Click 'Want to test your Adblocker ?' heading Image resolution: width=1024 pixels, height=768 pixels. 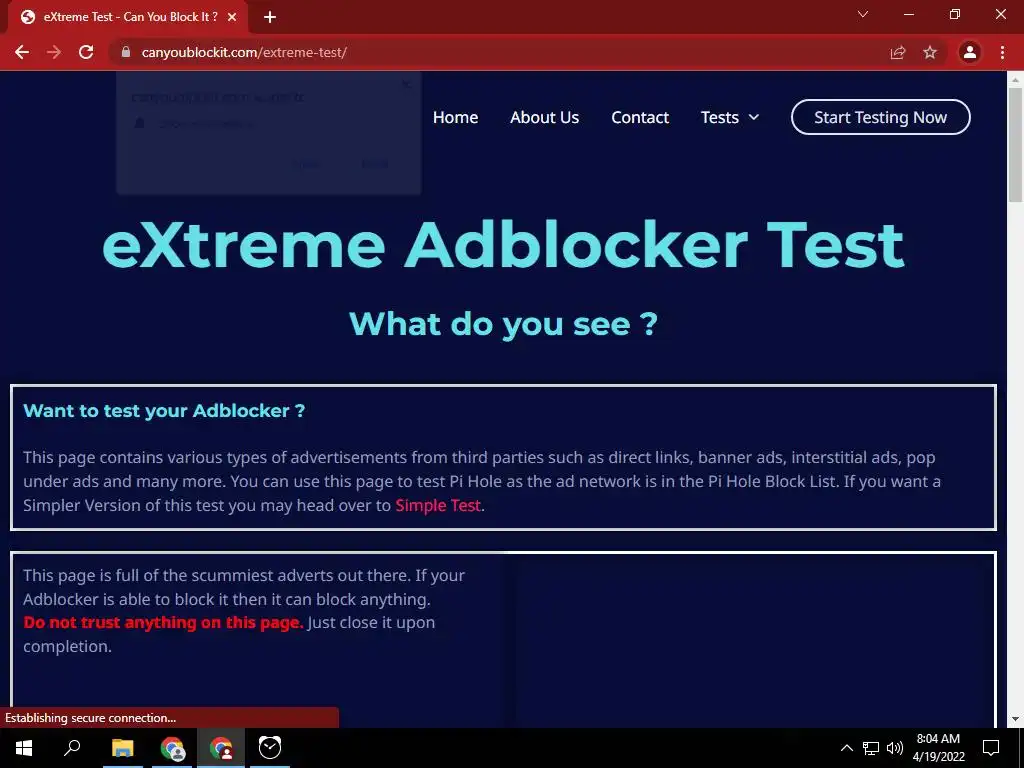(x=164, y=411)
